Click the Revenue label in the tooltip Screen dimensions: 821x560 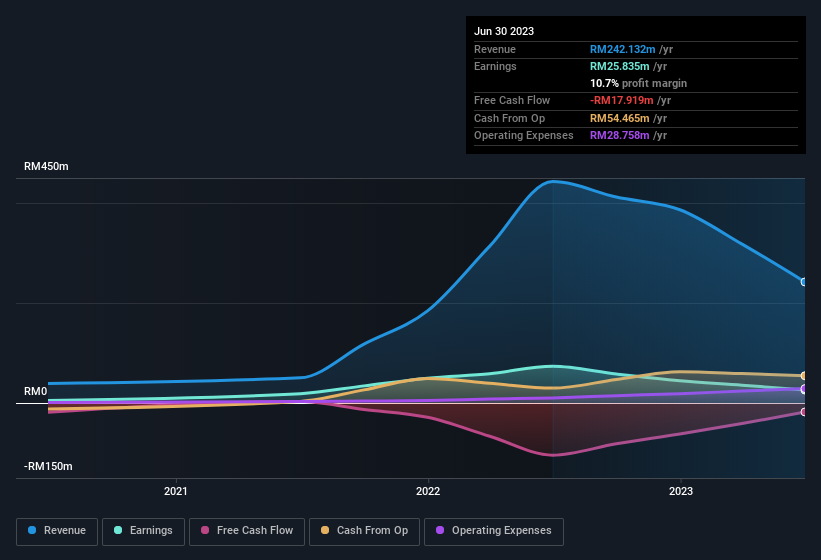click(495, 49)
